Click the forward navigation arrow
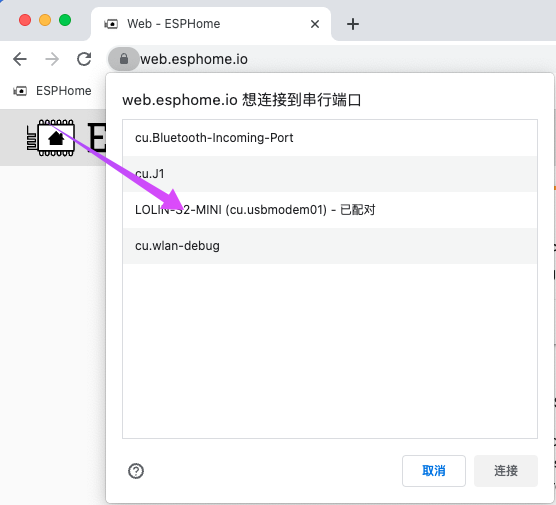 coord(52,59)
